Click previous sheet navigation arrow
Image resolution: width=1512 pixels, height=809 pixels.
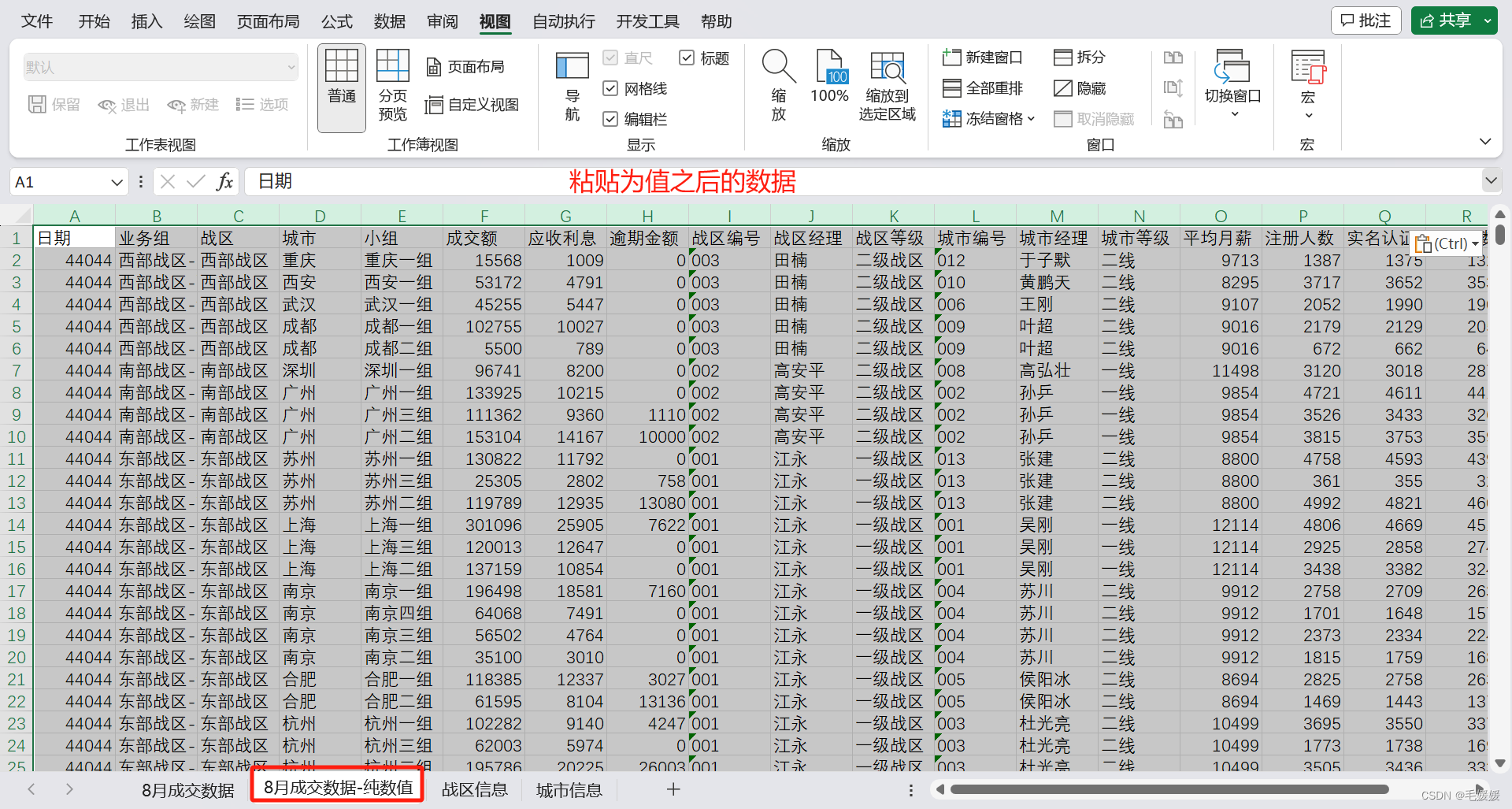(x=31, y=789)
